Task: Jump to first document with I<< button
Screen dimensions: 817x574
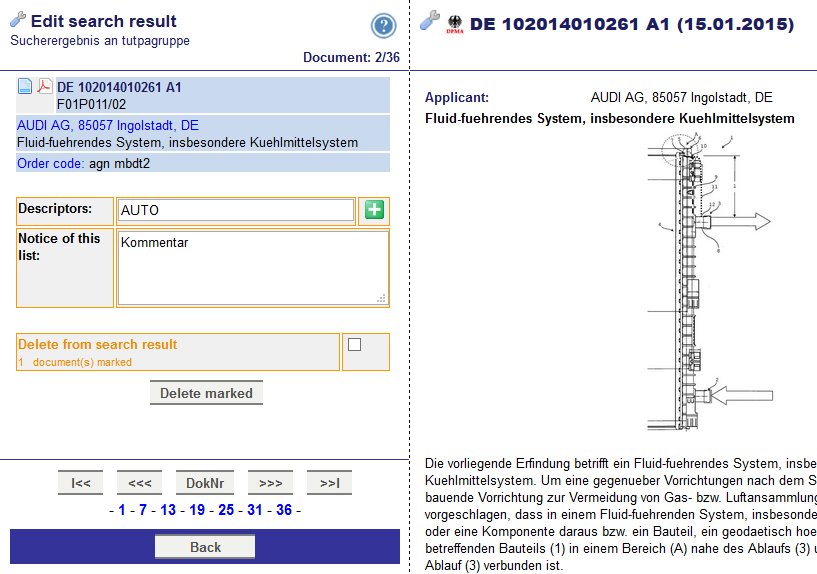Action: (x=80, y=483)
